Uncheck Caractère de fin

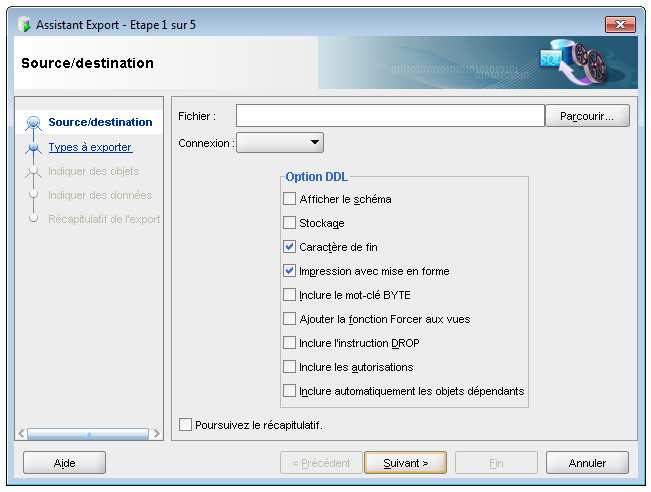point(290,247)
